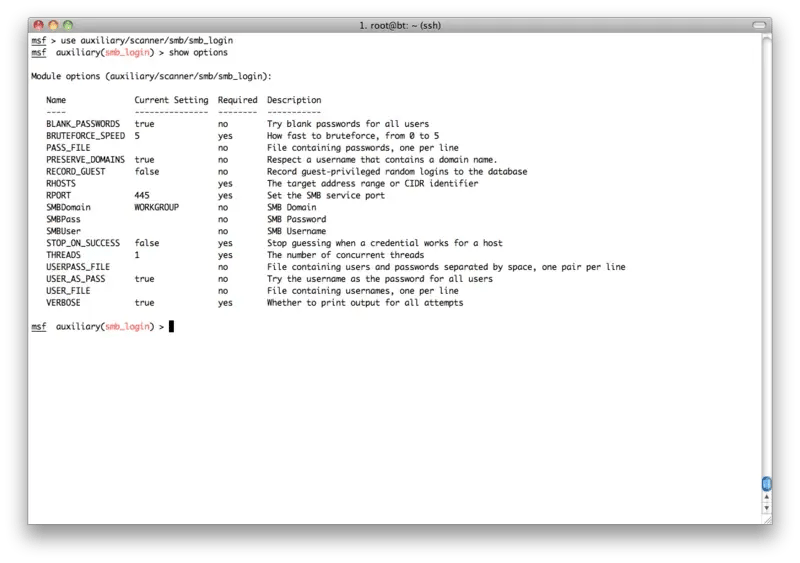The height and width of the screenshot is (563, 800).
Task: Click the blue scrollbar thumb
Action: (766, 484)
